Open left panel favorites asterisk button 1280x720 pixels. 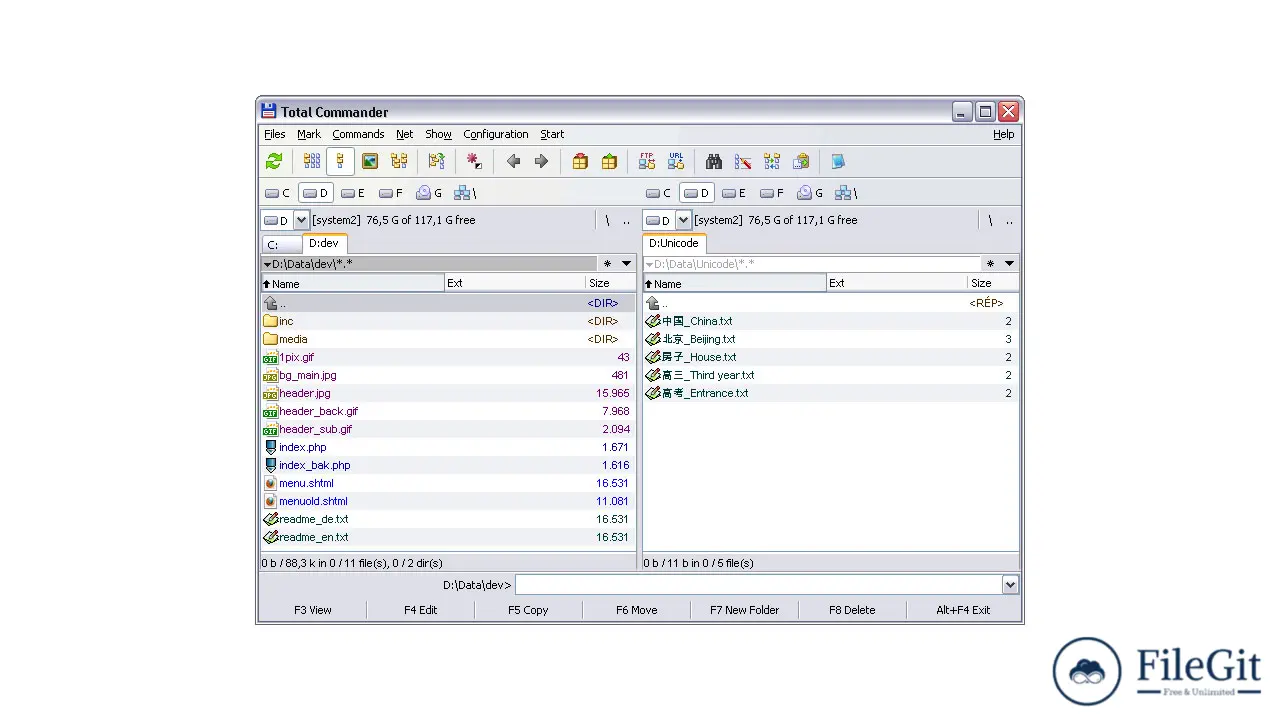click(607, 264)
